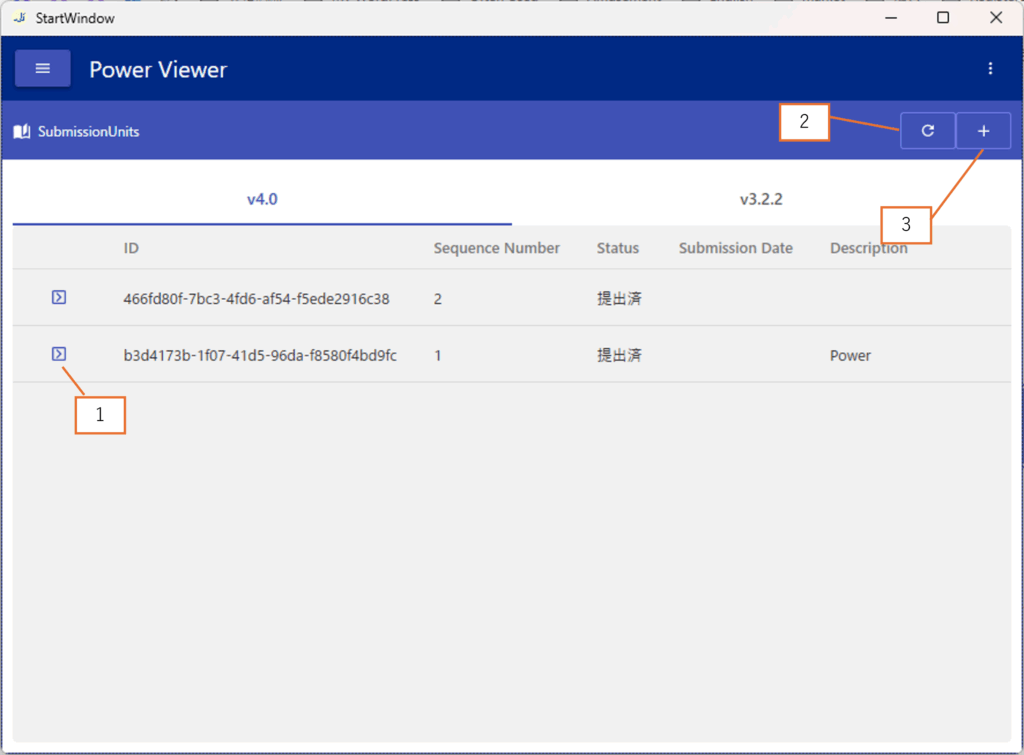This screenshot has height=755, width=1024.
Task: Click the SubmissionUnits book icon
Action: point(22,131)
